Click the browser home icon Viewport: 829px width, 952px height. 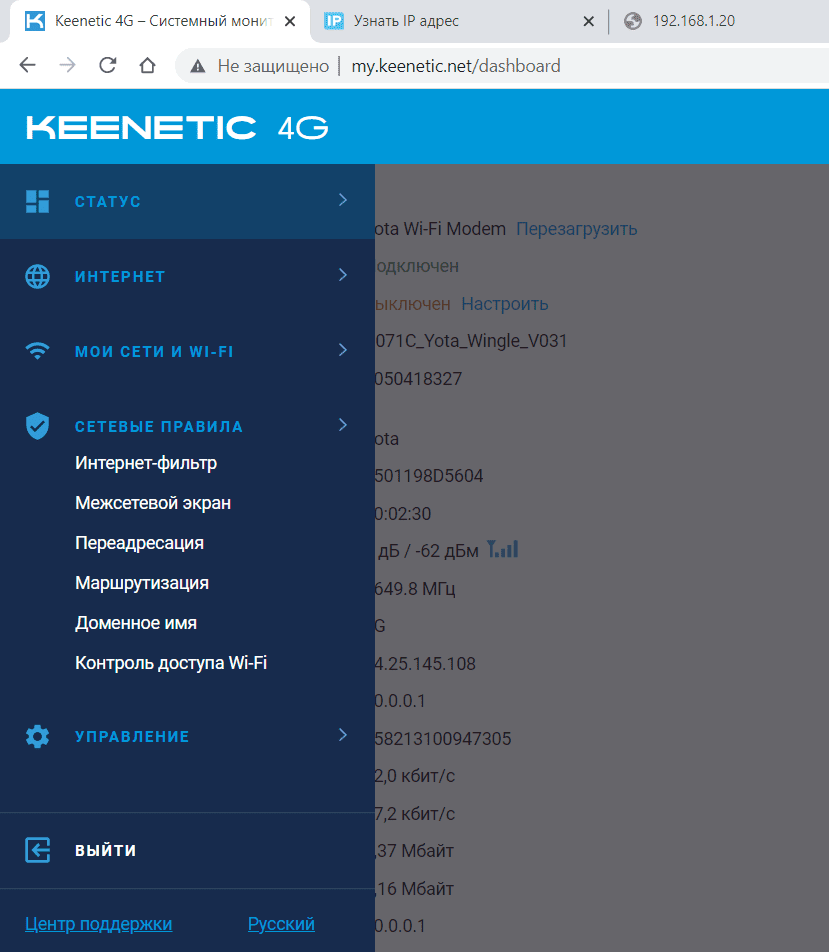click(148, 65)
